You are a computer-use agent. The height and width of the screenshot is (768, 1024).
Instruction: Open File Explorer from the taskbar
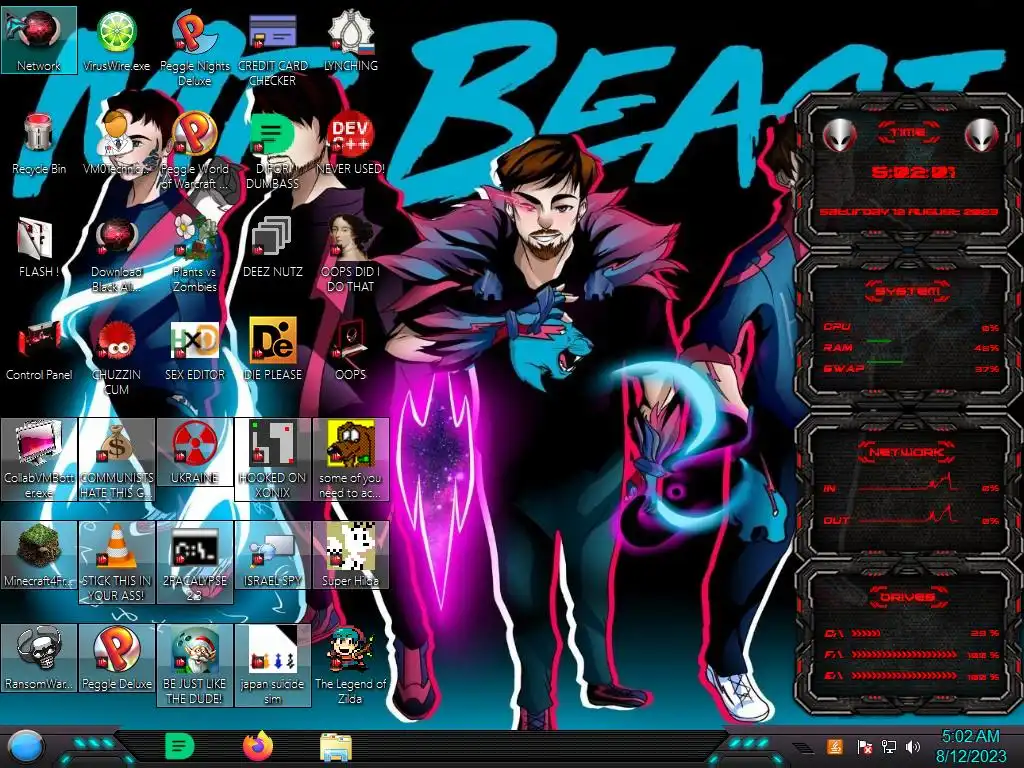[x=336, y=747]
